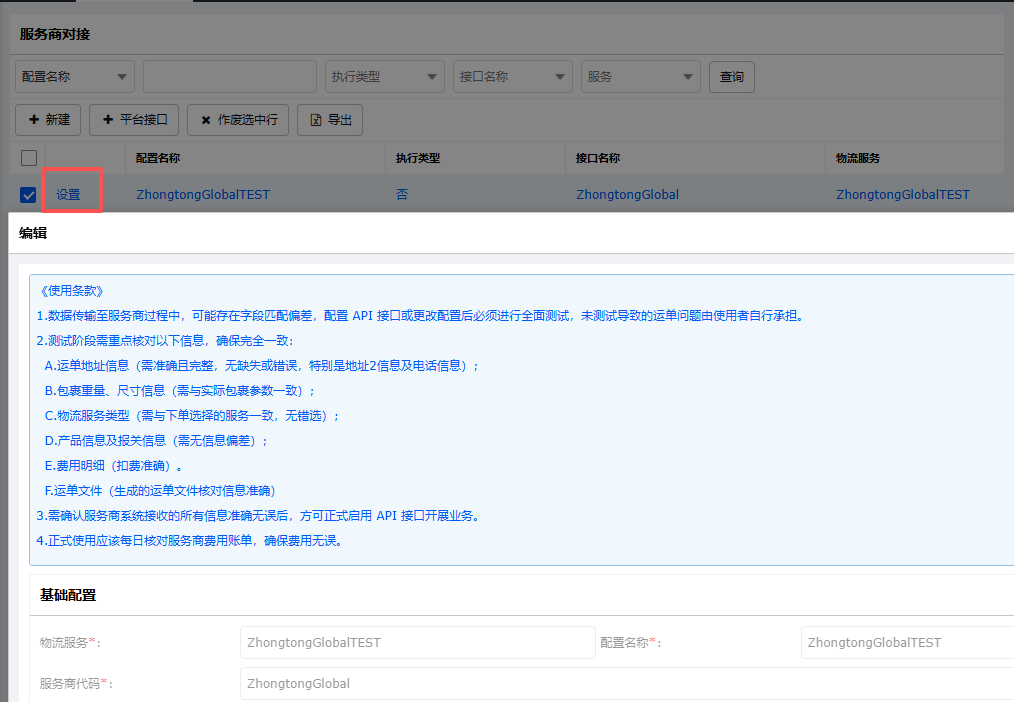This screenshot has width=1014, height=702.
Task: Click the 接口名称 column header
Action: pyautogui.click(x=598, y=158)
